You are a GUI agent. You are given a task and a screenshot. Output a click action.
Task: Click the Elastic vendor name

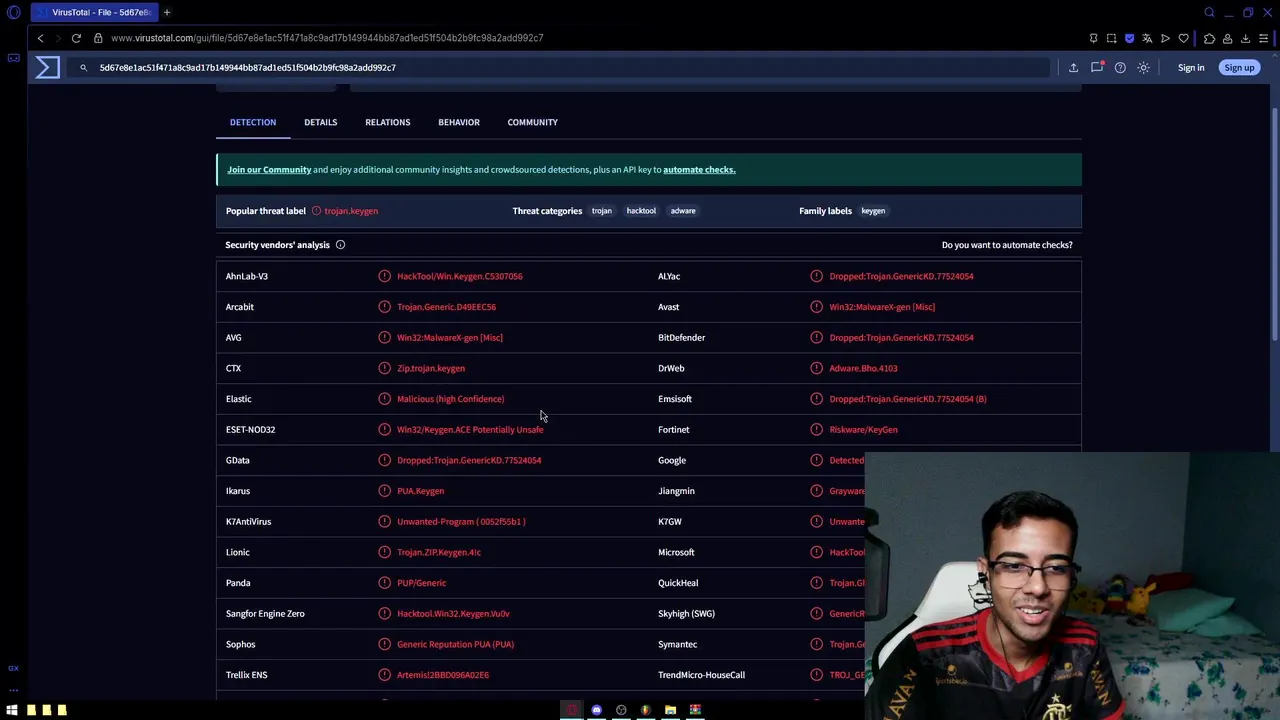click(239, 399)
